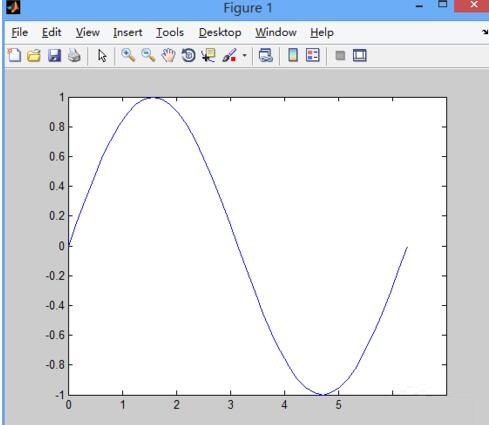Click the x-axis label 3

231,405
